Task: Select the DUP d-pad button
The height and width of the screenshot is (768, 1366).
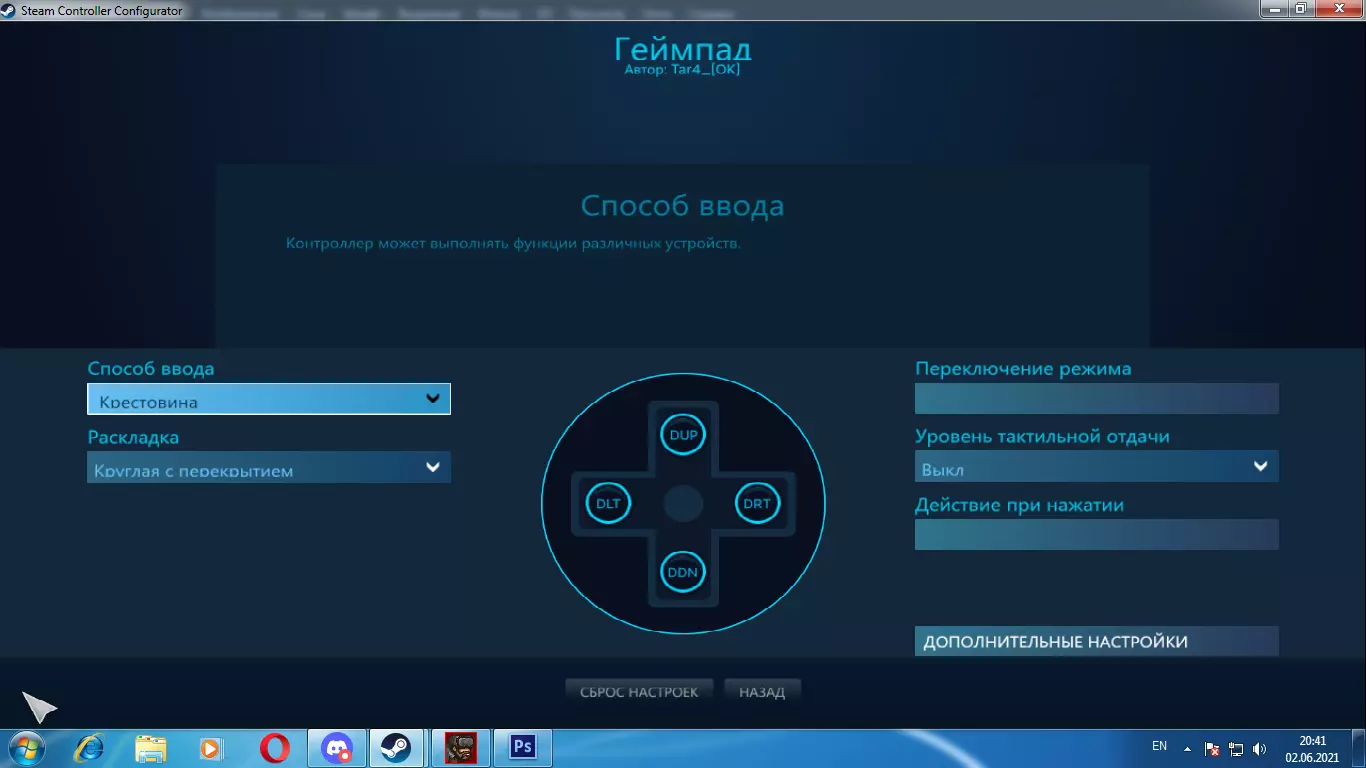Action: 684,435
